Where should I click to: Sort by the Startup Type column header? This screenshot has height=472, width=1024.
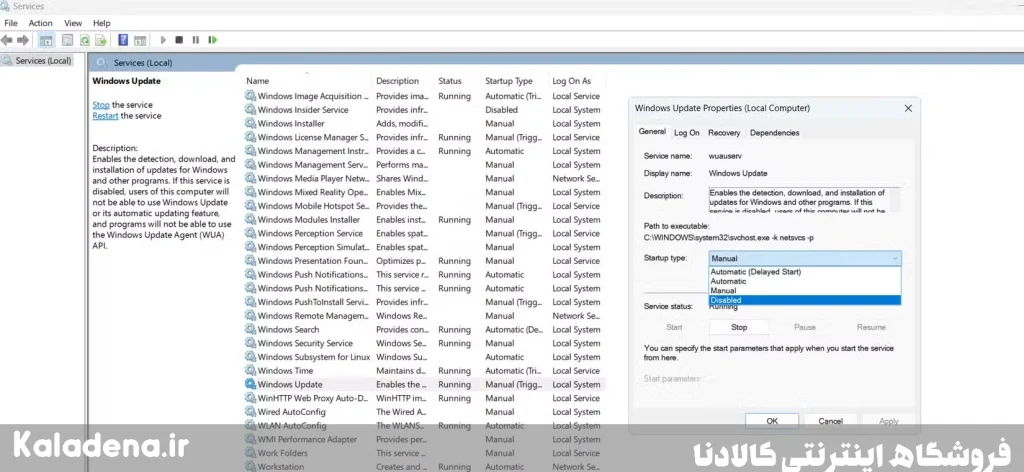pos(514,81)
